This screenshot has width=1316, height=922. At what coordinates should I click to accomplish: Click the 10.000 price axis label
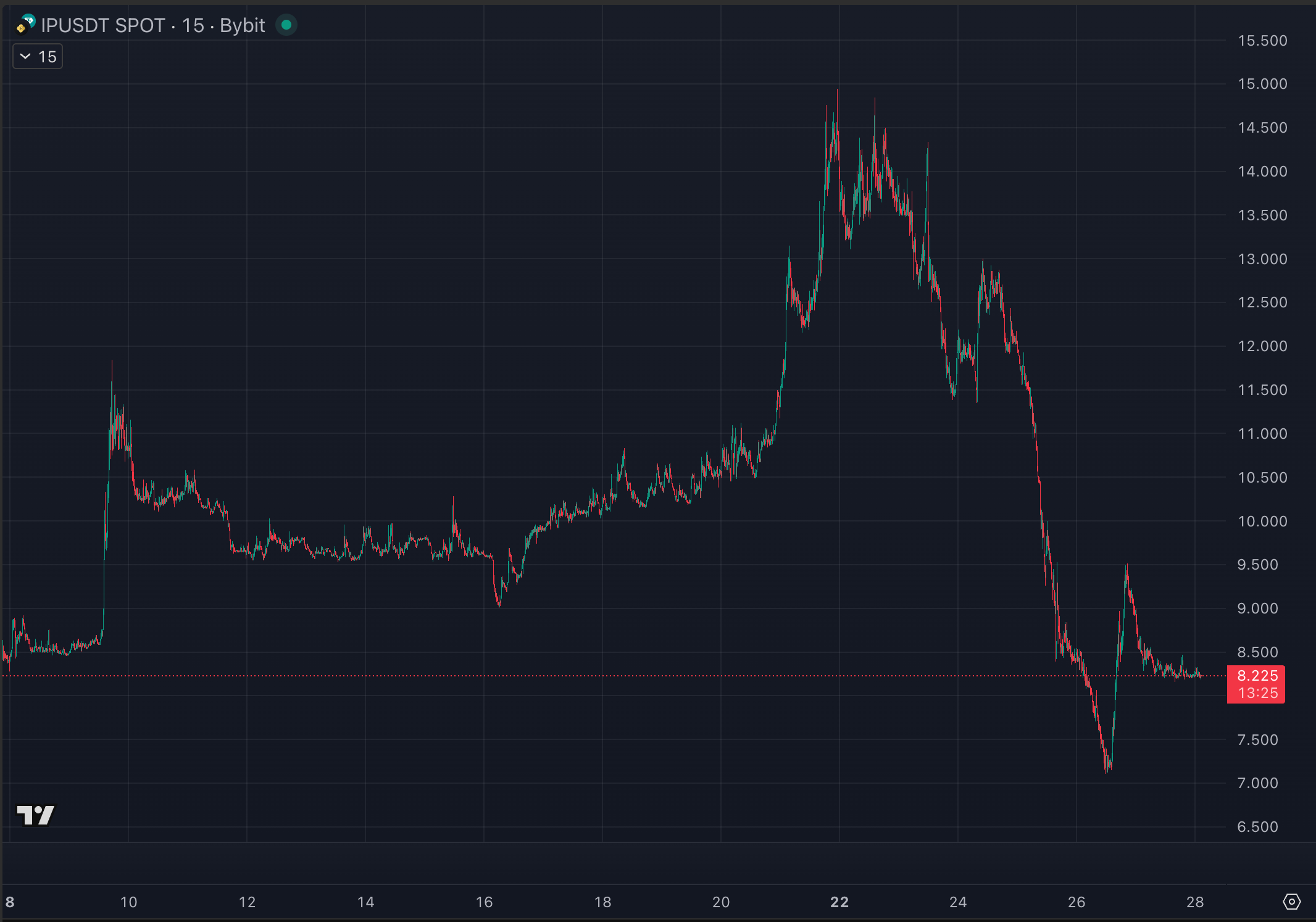click(x=1262, y=521)
